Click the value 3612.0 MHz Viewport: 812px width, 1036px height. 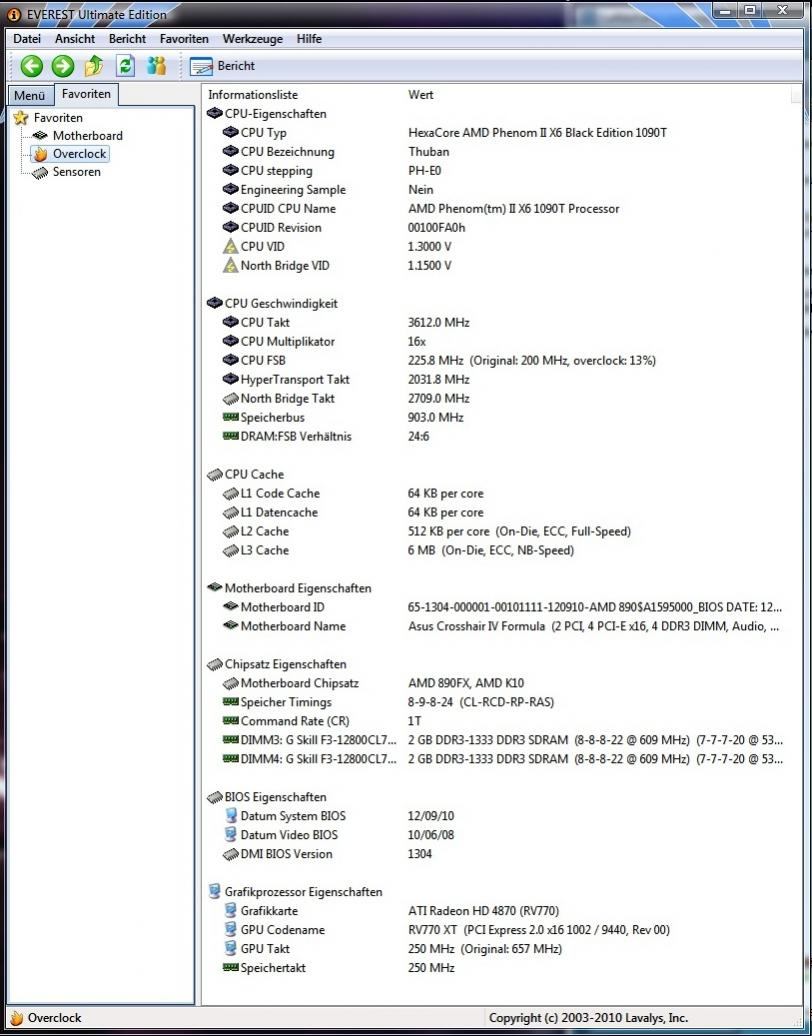439,322
